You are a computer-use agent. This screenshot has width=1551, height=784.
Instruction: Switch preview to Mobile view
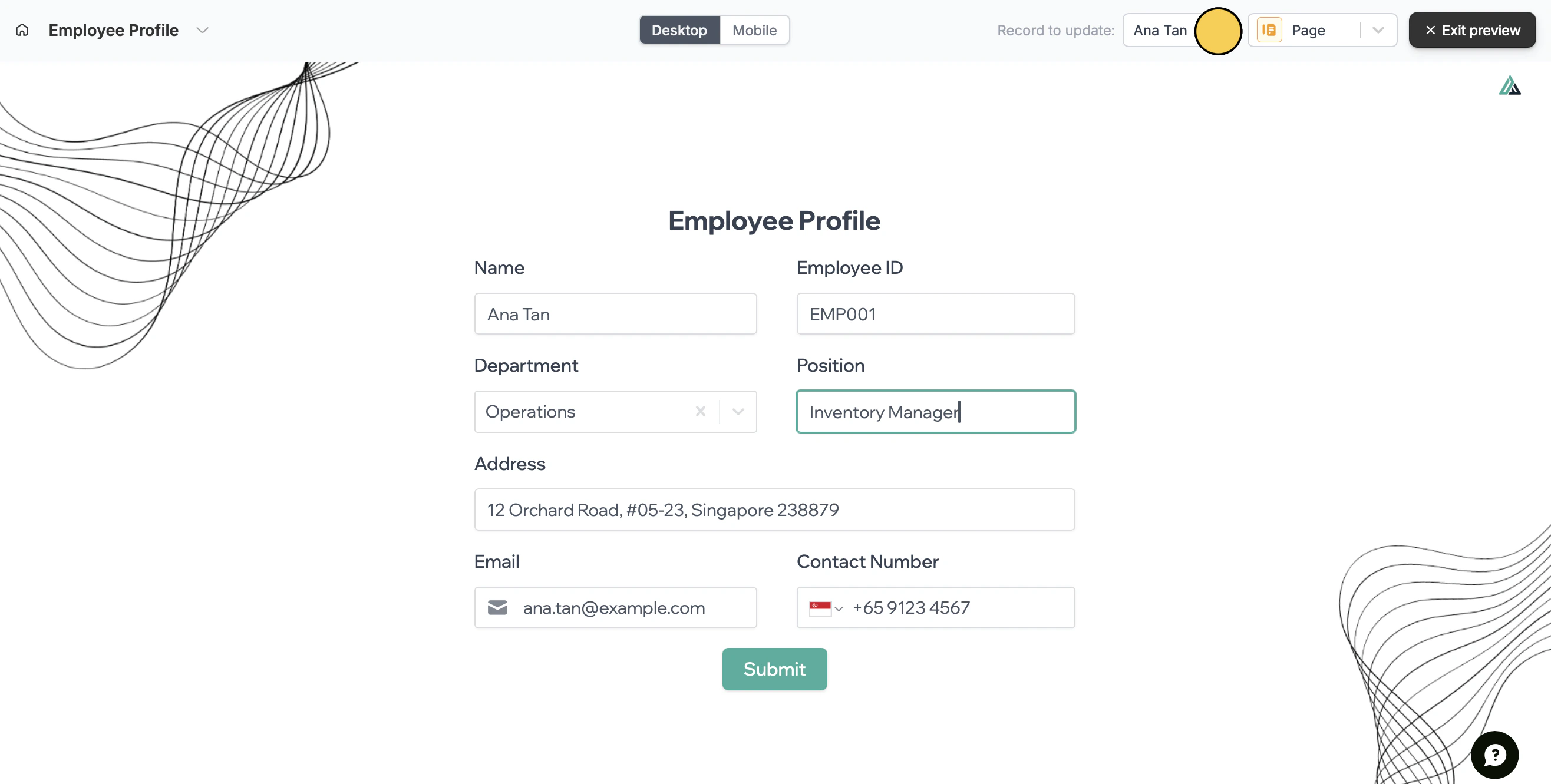754,30
